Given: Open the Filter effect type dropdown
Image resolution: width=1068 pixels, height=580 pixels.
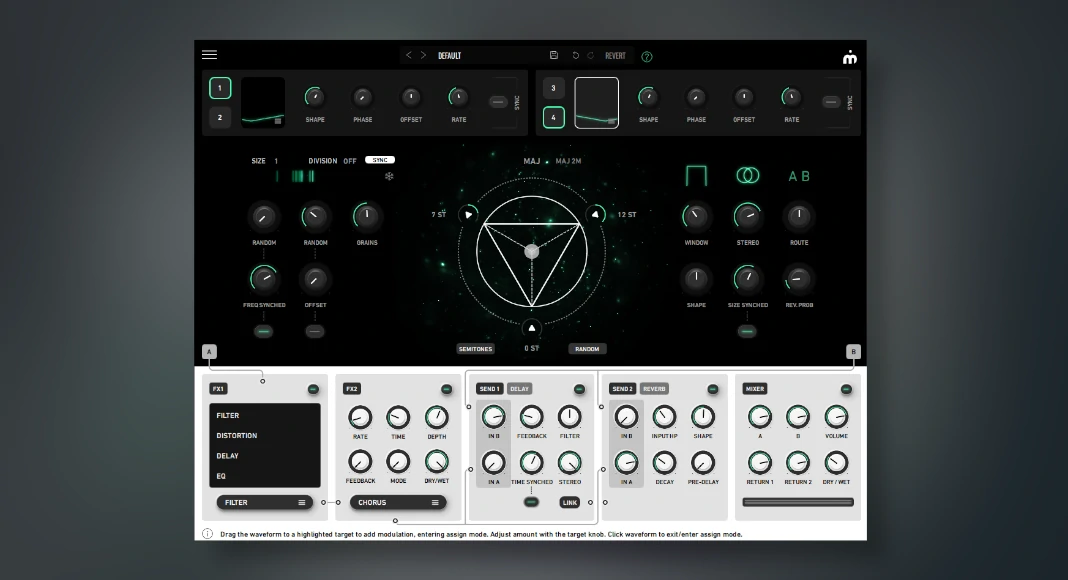Looking at the screenshot, I should pos(265,503).
